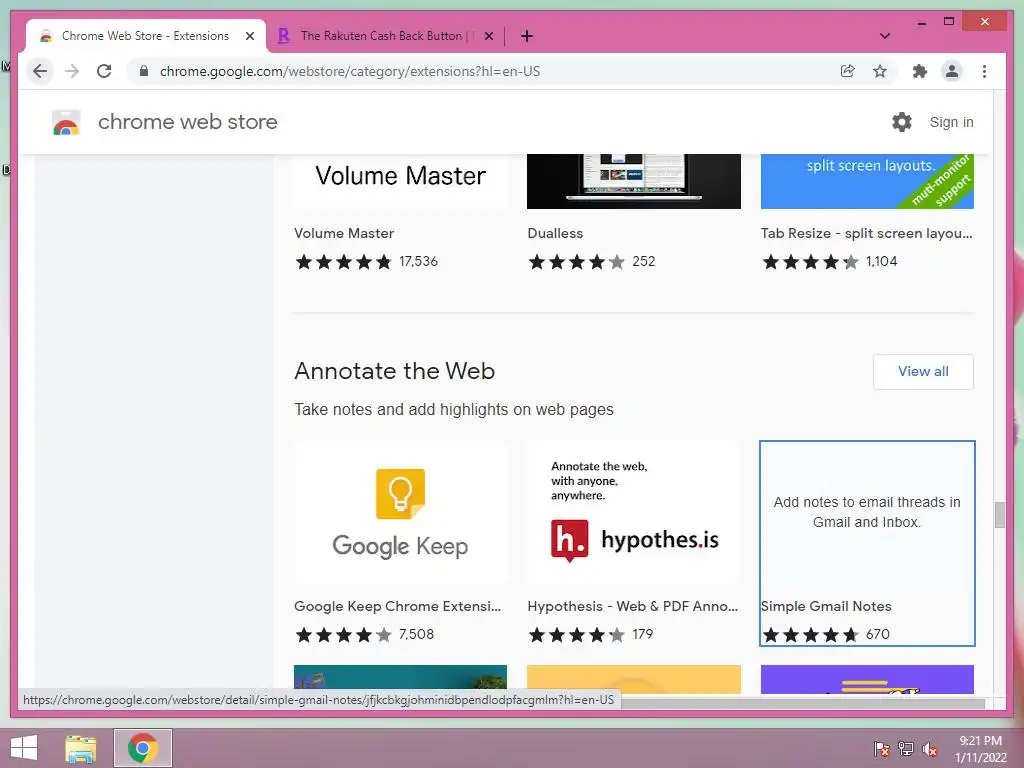Switch to the Chrome Web Store - Extensions tab
The image size is (1024, 768).
click(x=146, y=36)
